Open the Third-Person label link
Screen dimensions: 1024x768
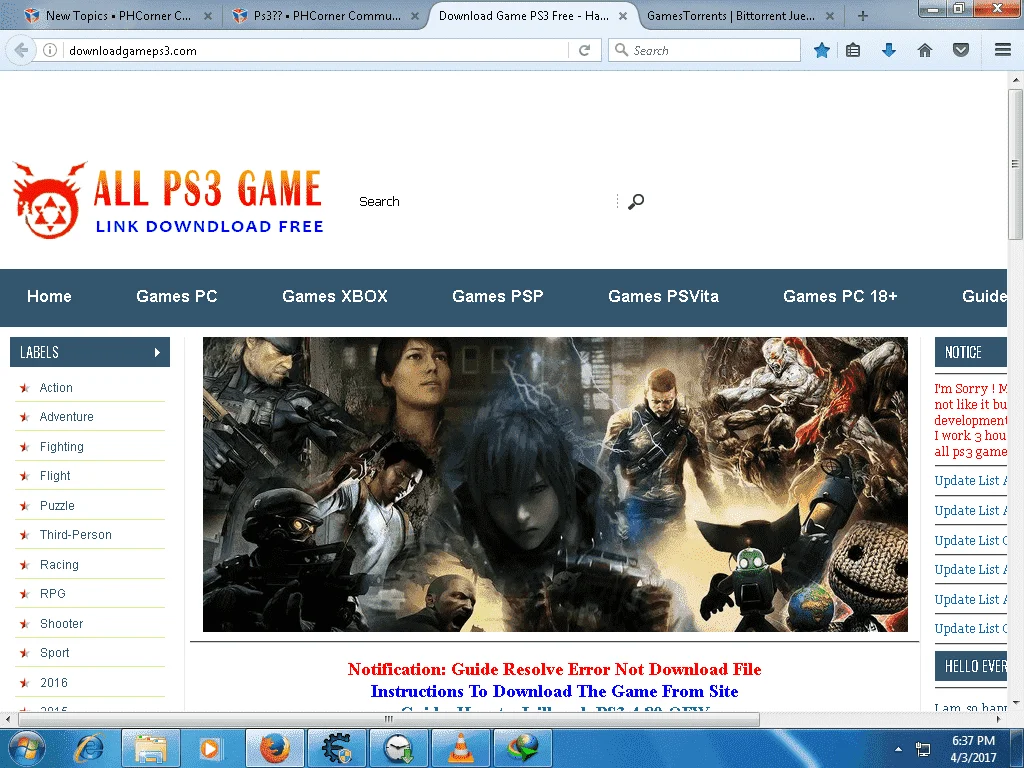point(75,535)
